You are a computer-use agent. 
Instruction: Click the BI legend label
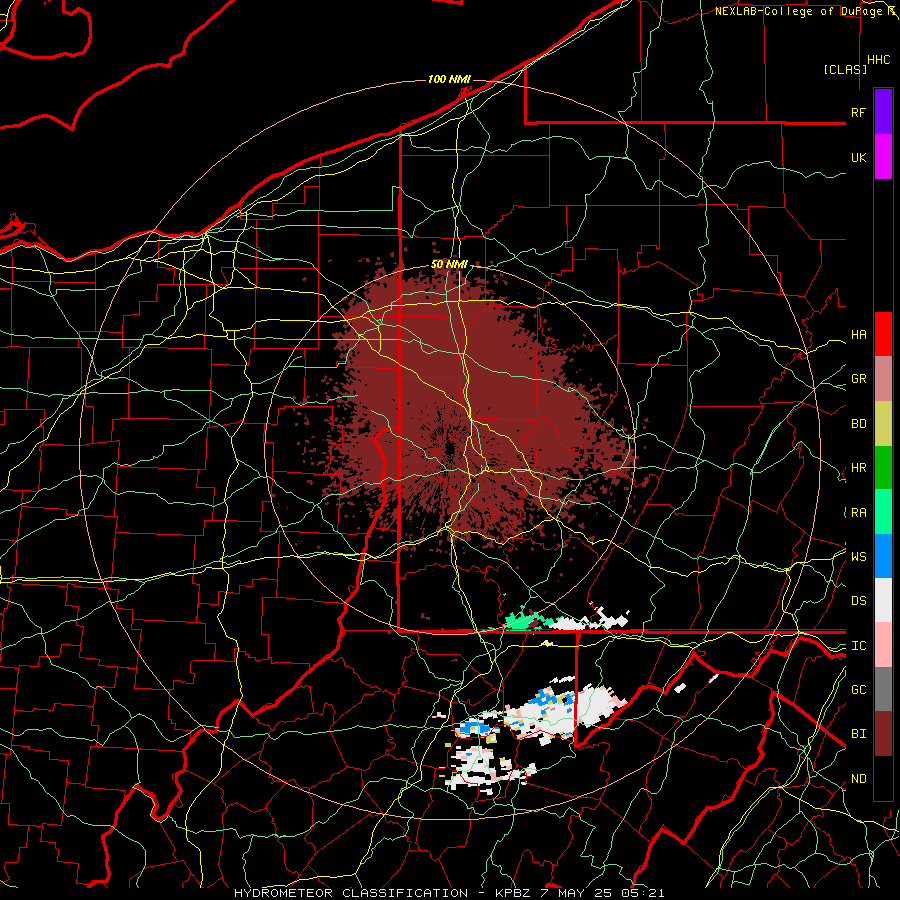pos(858,734)
